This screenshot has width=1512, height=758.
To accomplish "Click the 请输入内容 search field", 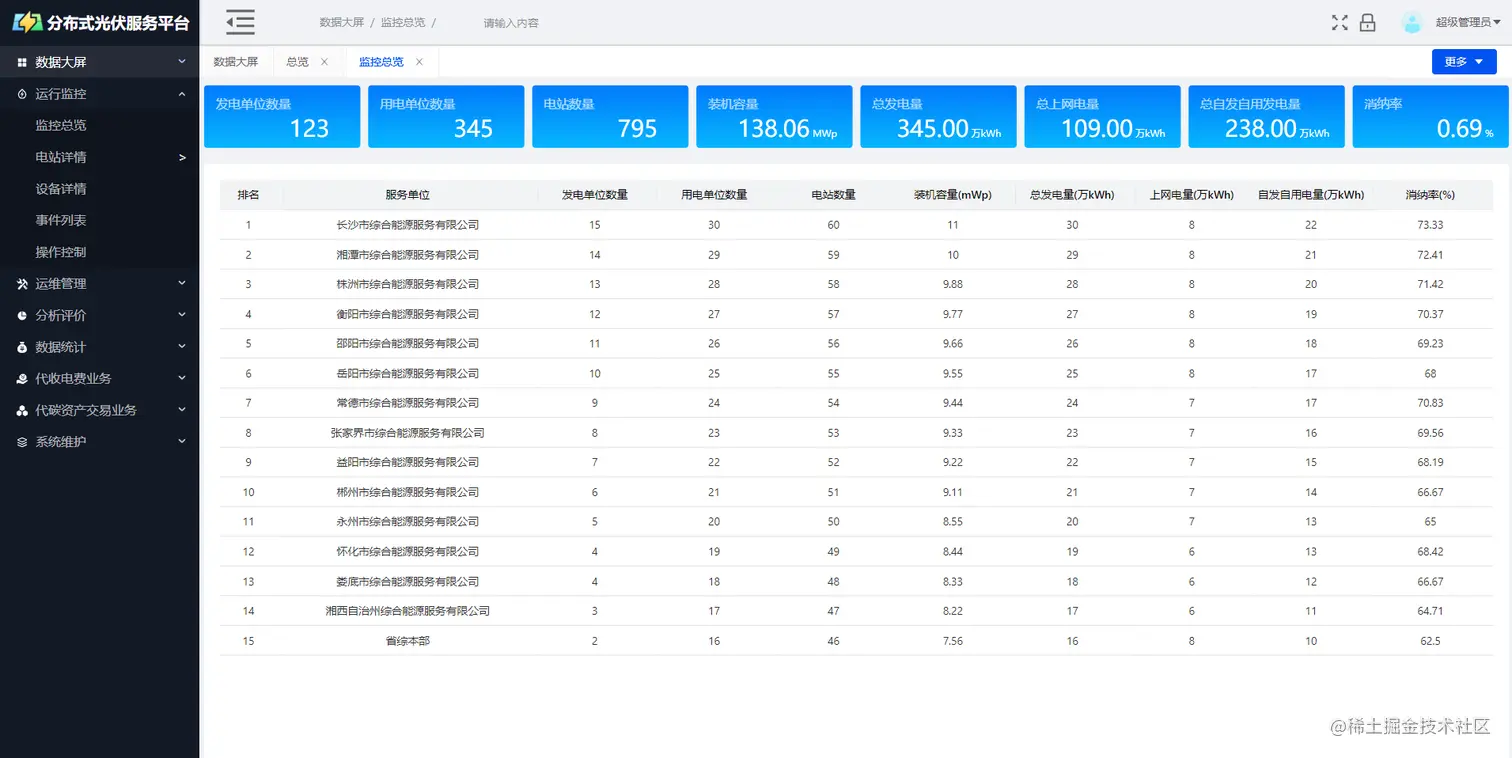I will click(511, 23).
